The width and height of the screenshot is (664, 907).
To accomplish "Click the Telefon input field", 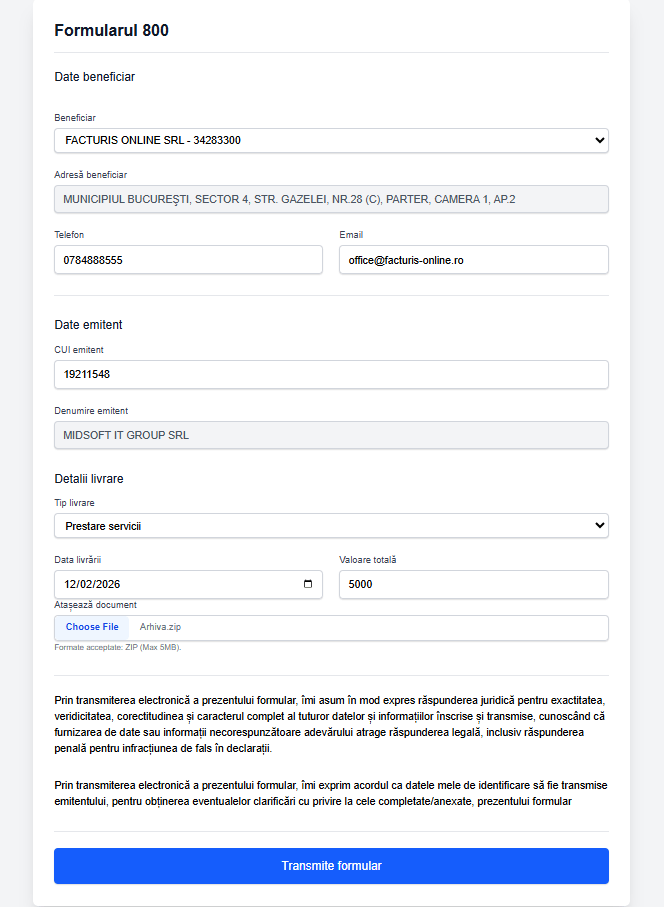I will (x=188, y=260).
